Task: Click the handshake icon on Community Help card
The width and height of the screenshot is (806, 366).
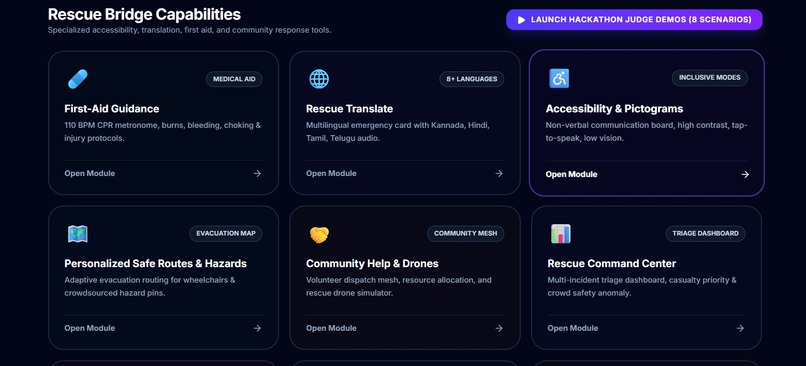Action: pyautogui.click(x=319, y=235)
